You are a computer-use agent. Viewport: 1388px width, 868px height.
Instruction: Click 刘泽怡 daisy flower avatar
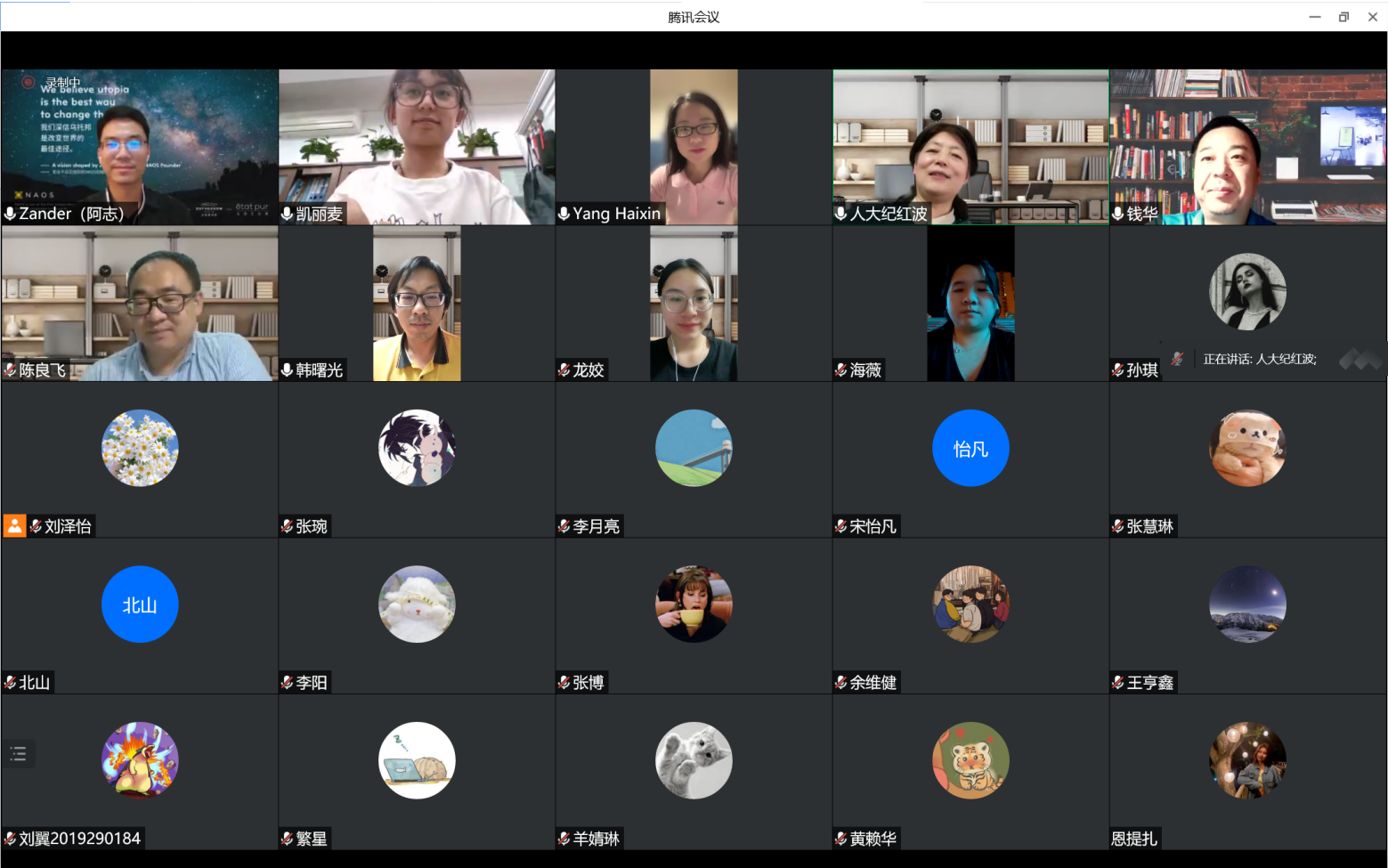(140, 448)
